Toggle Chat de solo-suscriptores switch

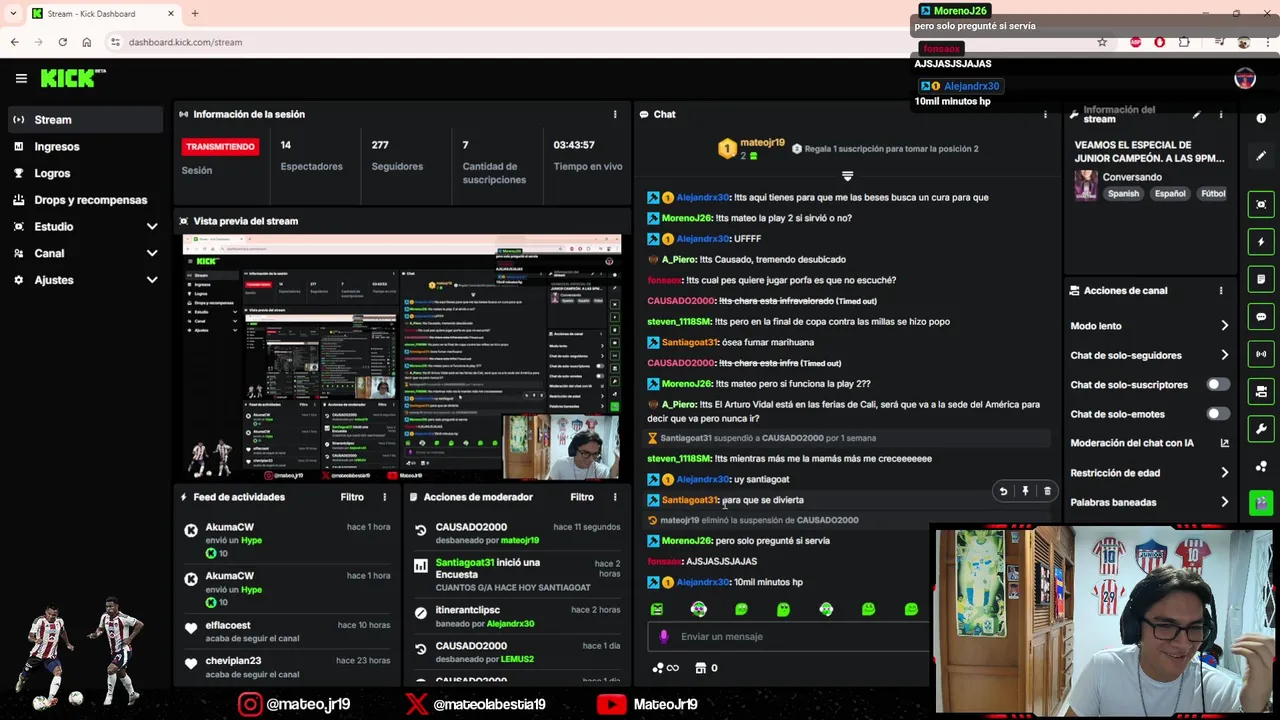[x=1218, y=384]
